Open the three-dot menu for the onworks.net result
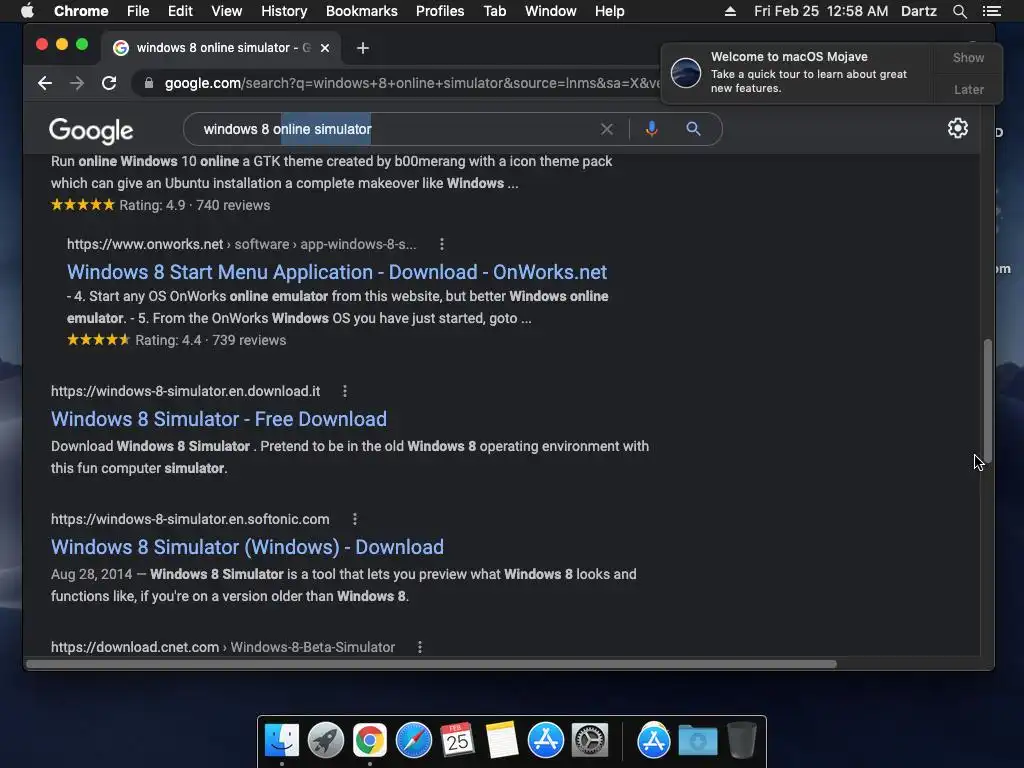Screen dimensions: 1024x768 [x=442, y=244]
